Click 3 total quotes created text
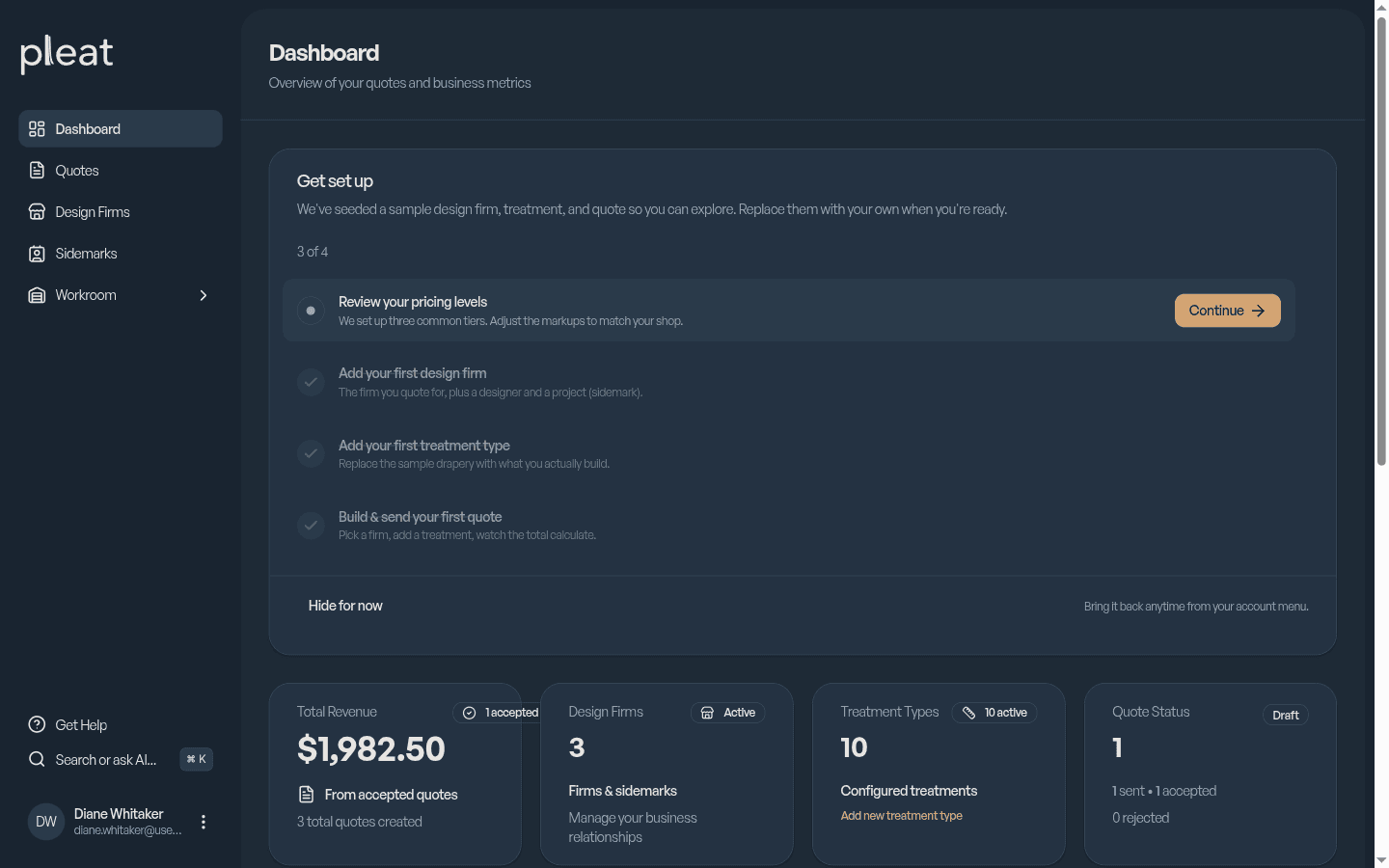The image size is (1389, 868). (x=360, y=822)
